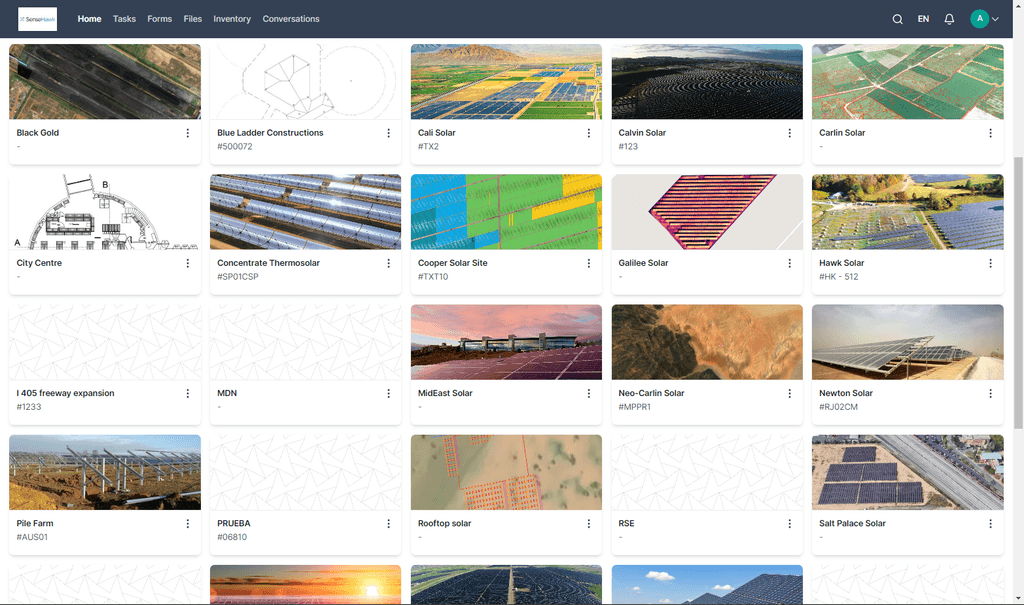Open the EN language selector
Screen dimensions: 1024x605
[x=923, y=19]
